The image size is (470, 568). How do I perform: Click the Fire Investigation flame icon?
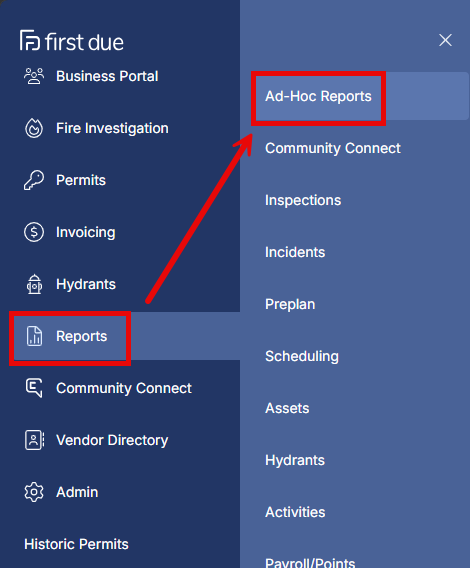pos(34,128)
